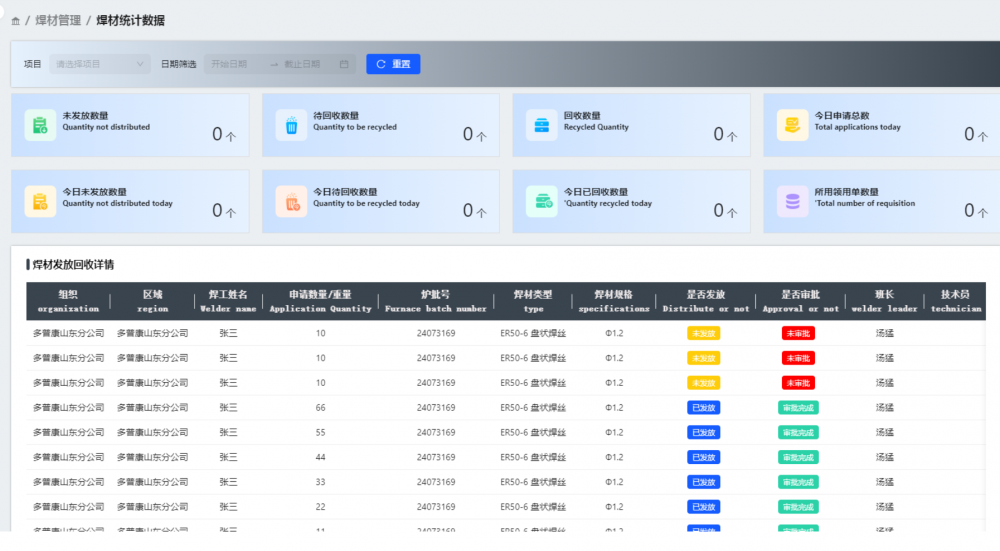The width and height of the screenshot is (1000, 551).
Task: Click the 截止日期 end date field
Action: pos(303,64)
